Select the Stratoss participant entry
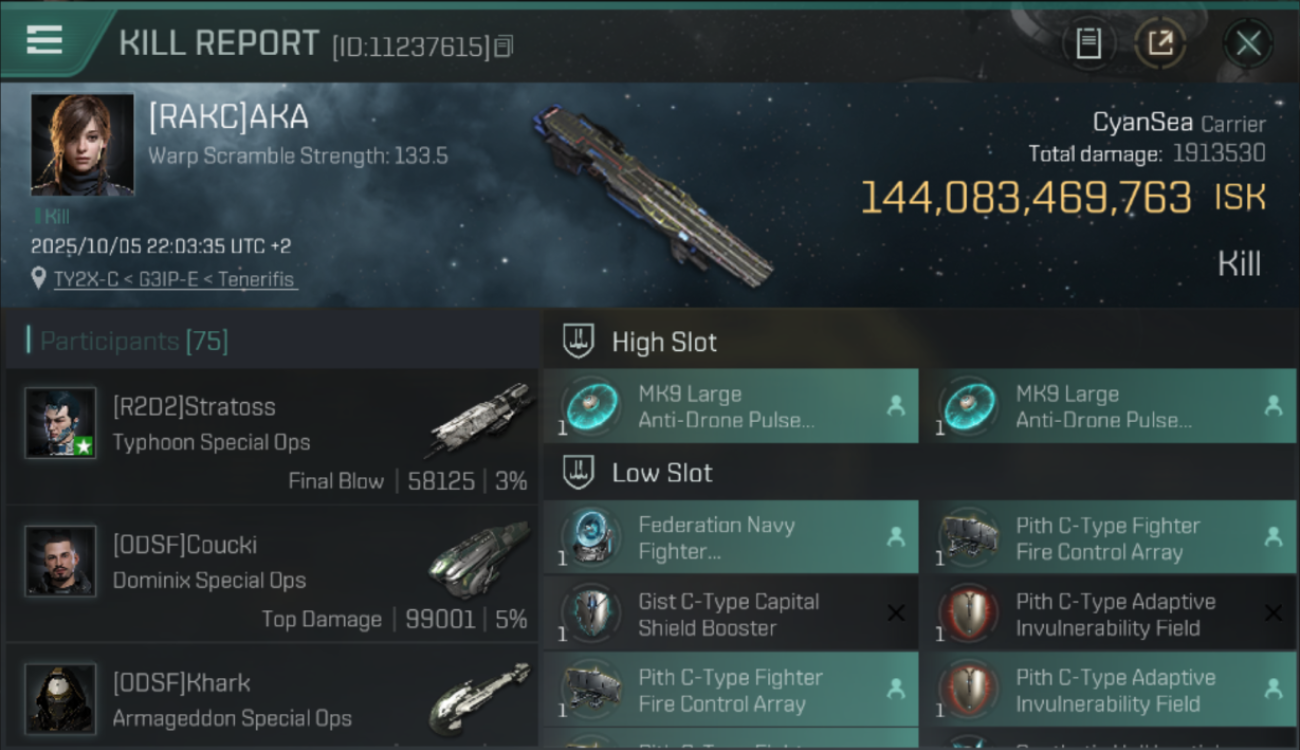 tap(272, 437)
